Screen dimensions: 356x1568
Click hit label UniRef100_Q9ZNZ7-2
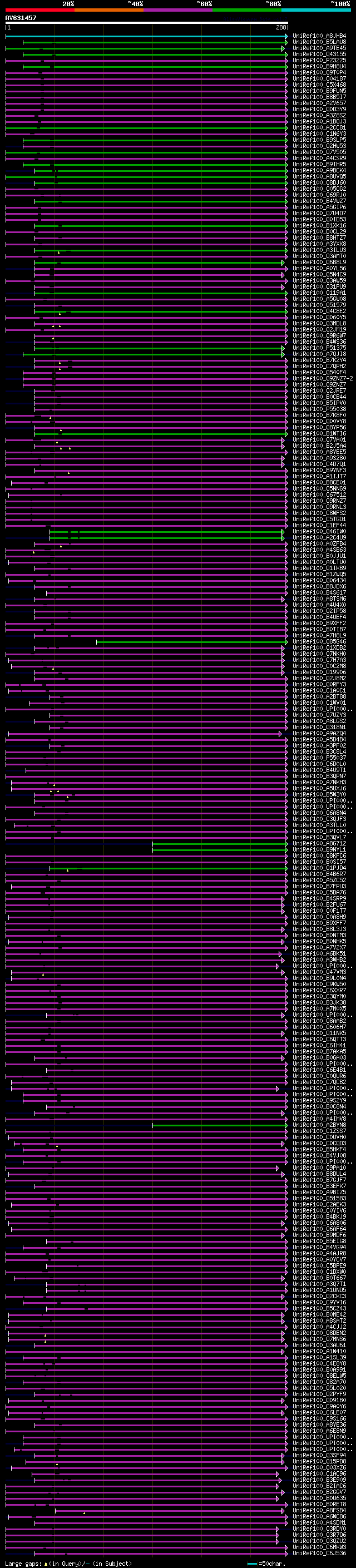(323, 379)
